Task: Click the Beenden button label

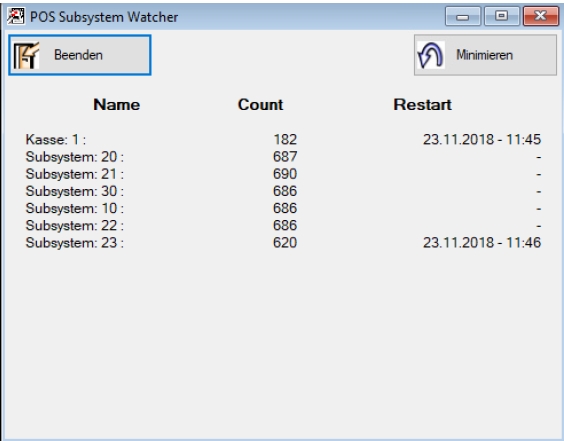Action: [x=78, y=55]
